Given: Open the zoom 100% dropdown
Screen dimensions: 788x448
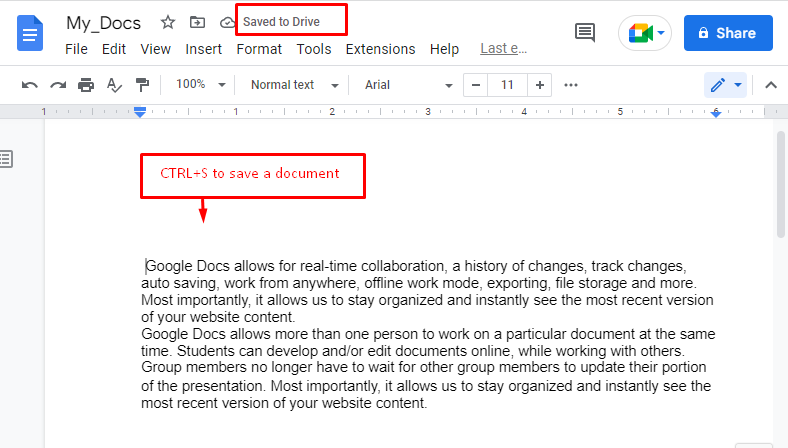Looking at the screenshot, I should [x=200, y=84].
